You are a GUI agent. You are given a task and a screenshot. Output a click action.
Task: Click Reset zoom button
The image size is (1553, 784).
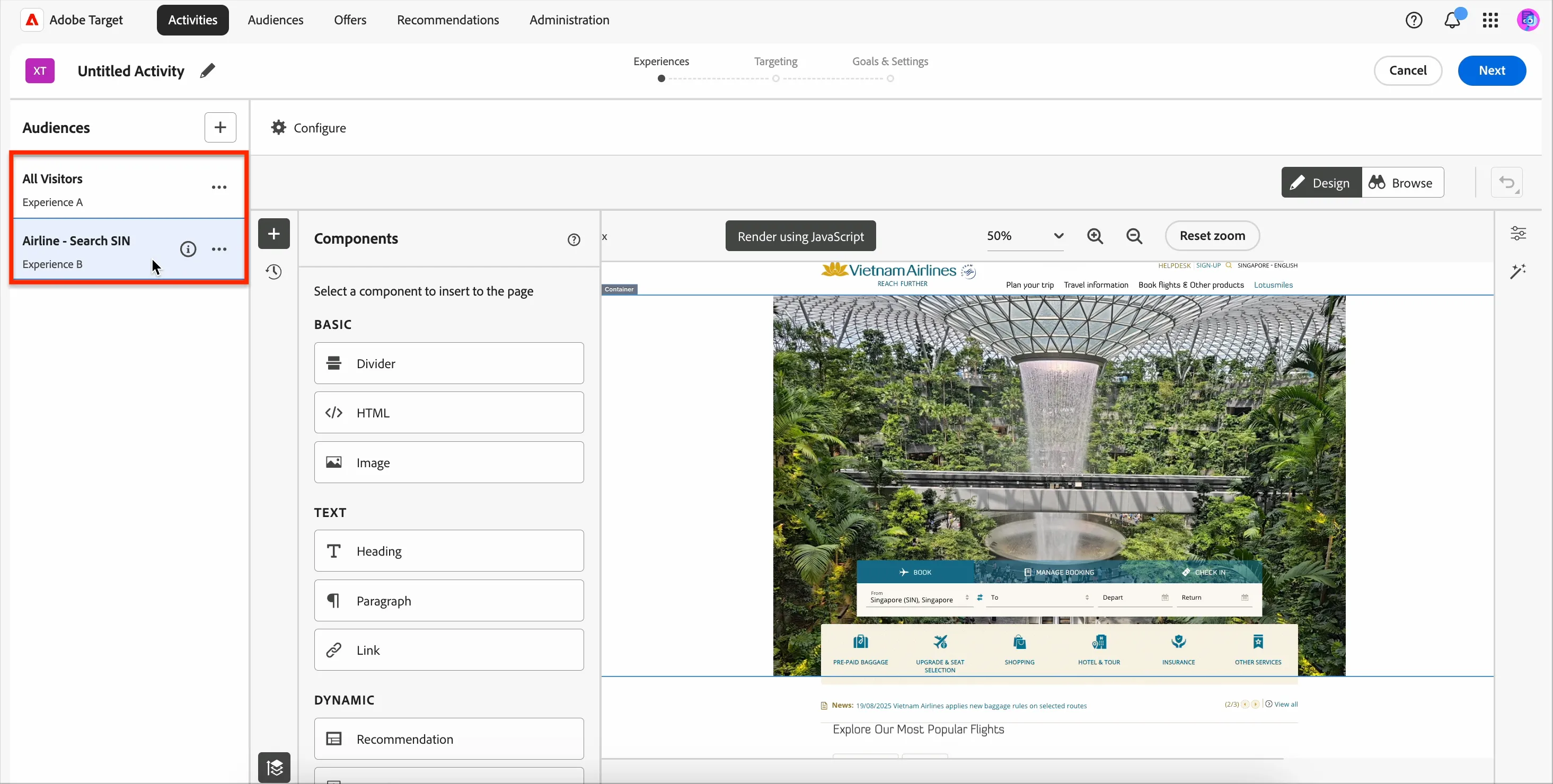point(1212,236)
